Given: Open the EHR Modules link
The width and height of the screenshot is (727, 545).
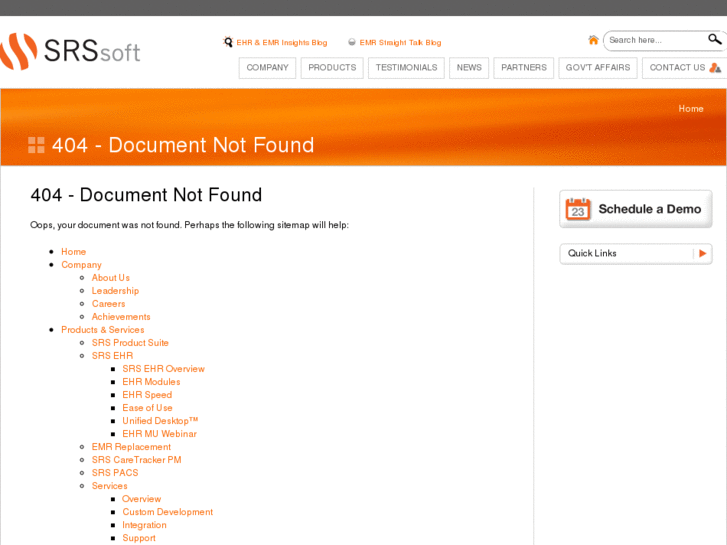Looking at the screenshot, I should pyautogui.click(x=151, y=381).
